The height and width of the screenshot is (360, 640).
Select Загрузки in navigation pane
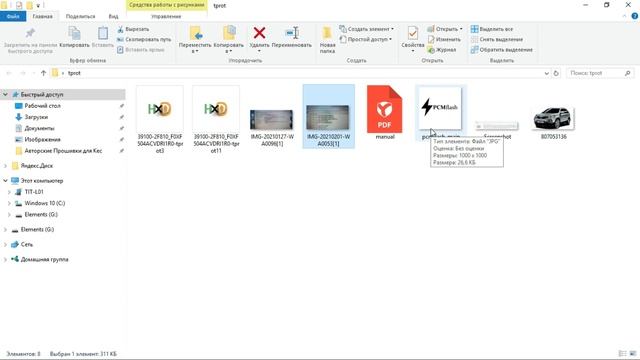click(36, 117)
